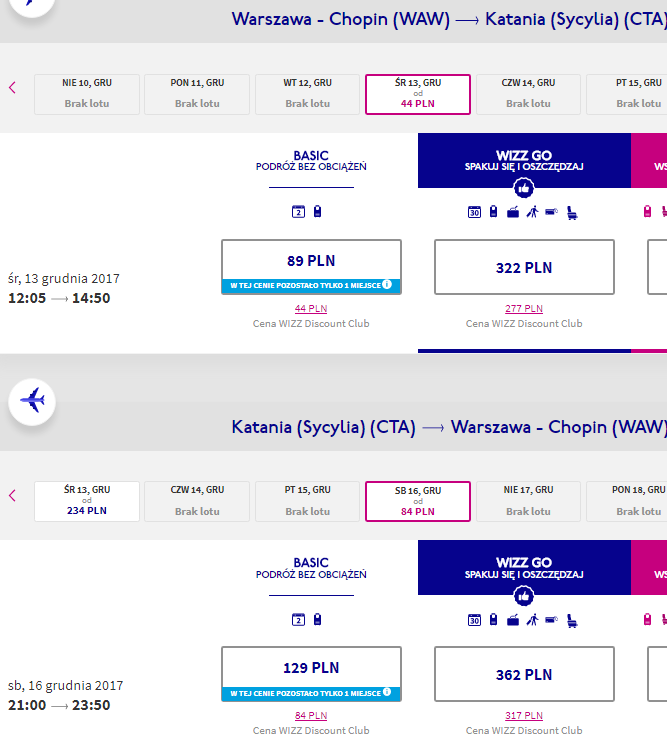667x738 pixels.
Task: Click outbound WIZZ GO small cabin bag icon
Action: point(493,211)
